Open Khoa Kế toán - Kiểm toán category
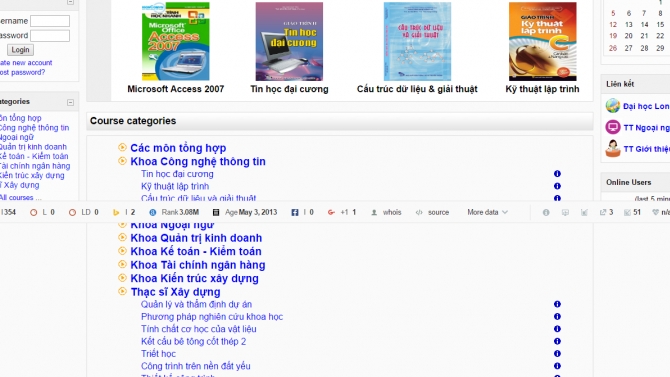Viewport: 670px width, 377px height. tap(196, 251)
